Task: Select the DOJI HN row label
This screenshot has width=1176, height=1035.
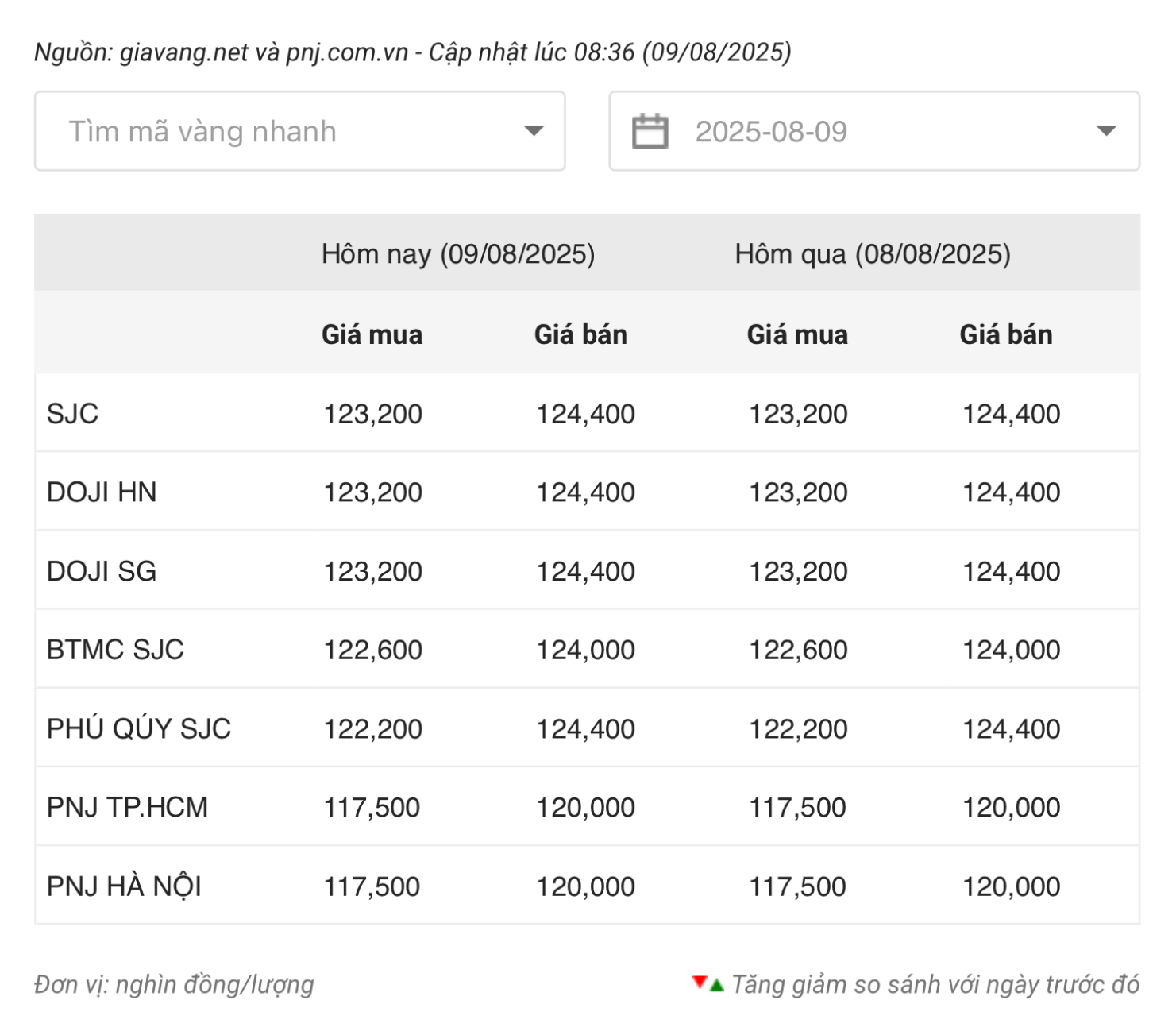Action: pyautogui.click(x=102, y=492)
